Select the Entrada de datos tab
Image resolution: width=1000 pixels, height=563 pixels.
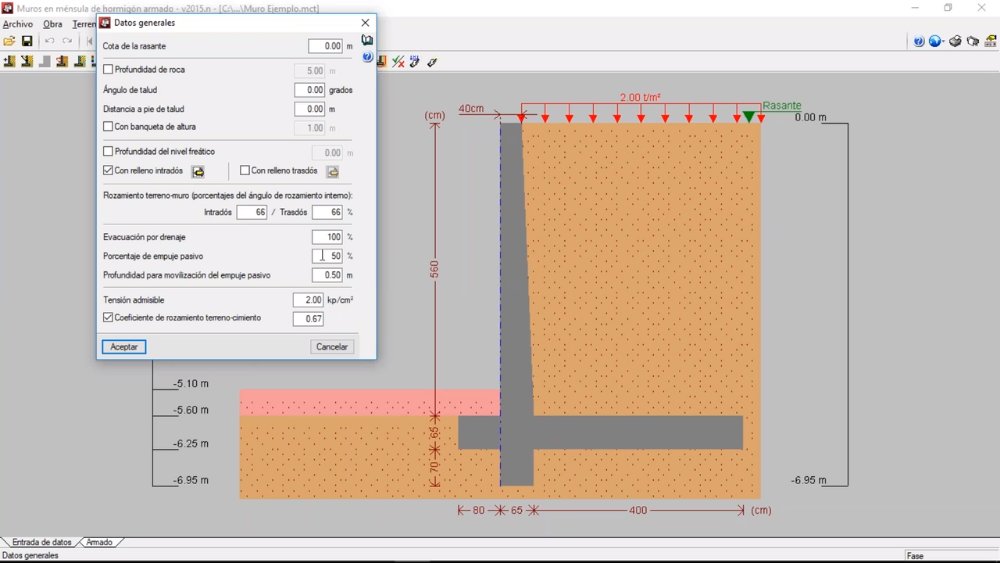coord(42,542)
